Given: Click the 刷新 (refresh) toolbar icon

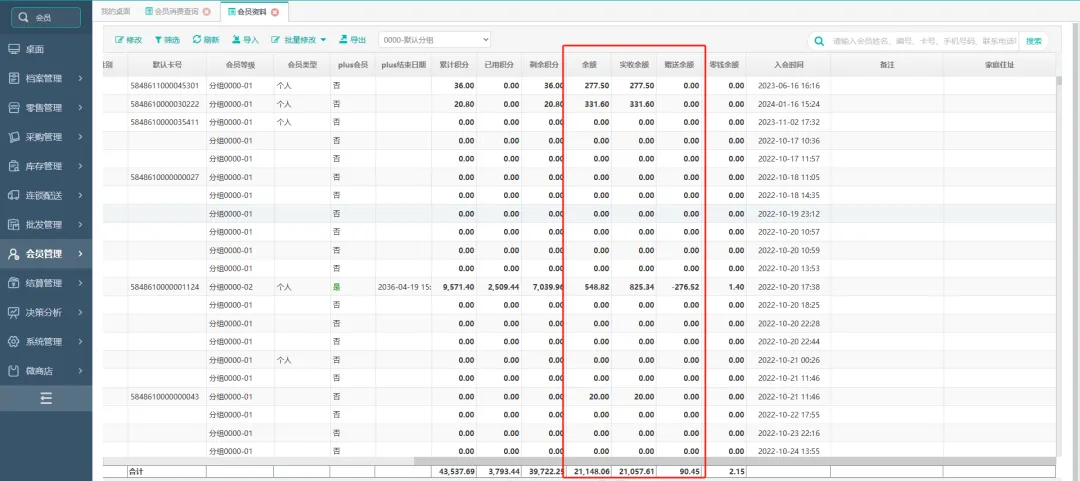Looking at the screenshot, I should tap(197, 40).
